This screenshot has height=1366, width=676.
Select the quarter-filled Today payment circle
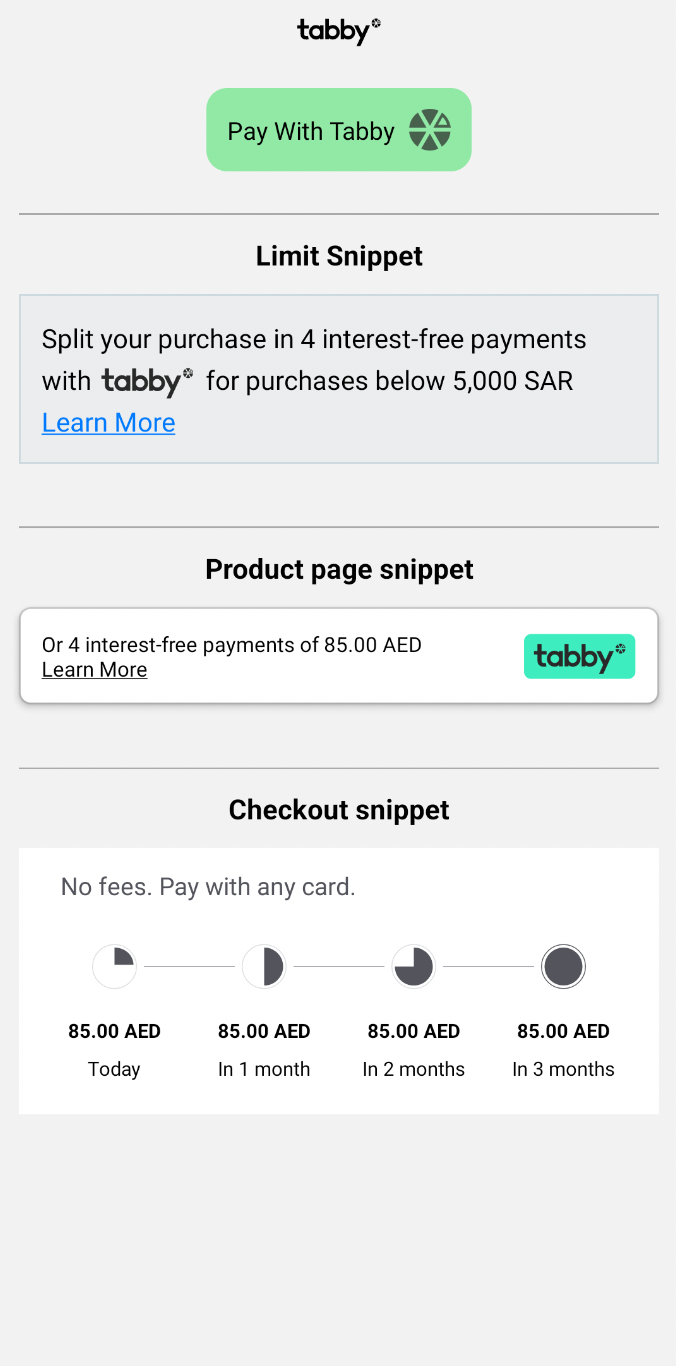tap(115, 967)
